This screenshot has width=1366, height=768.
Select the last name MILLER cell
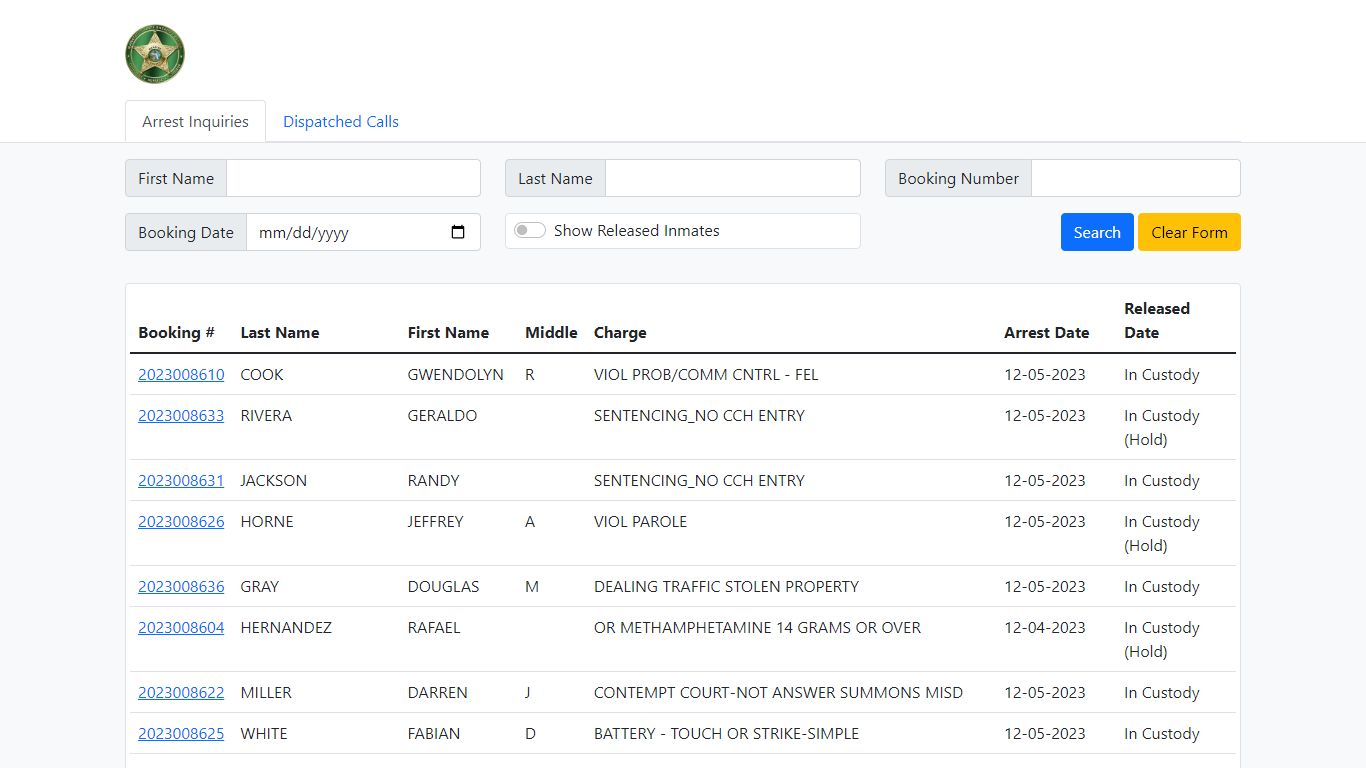tap(264, 692)
